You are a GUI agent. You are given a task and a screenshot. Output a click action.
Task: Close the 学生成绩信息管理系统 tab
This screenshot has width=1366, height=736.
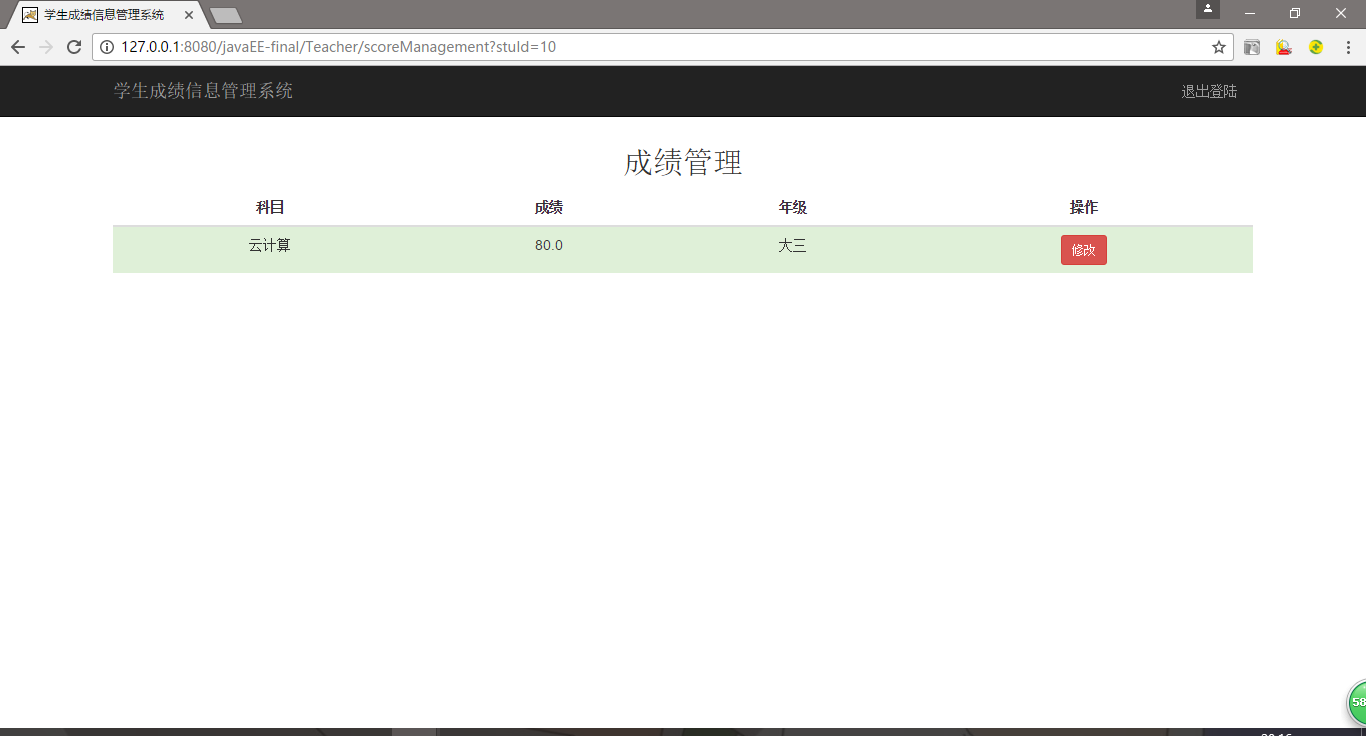point(189,15)
